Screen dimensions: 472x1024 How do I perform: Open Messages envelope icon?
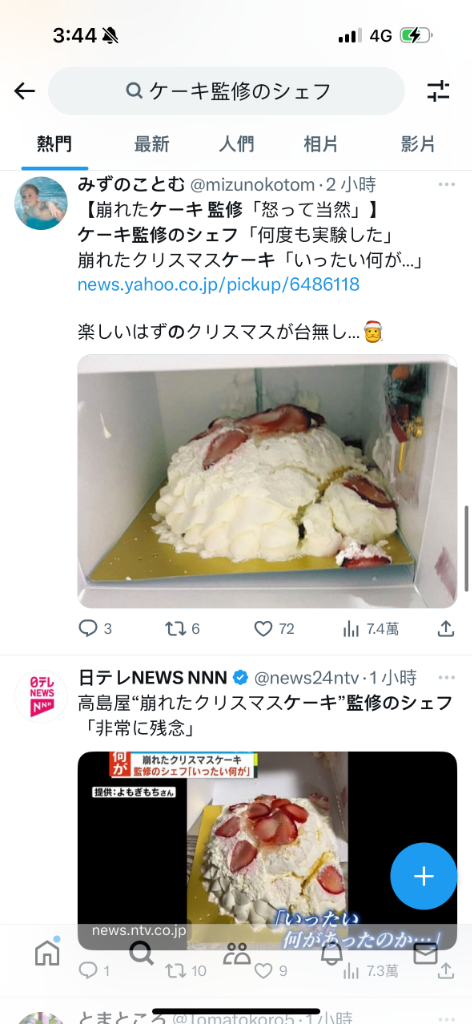tap(426, 954)
